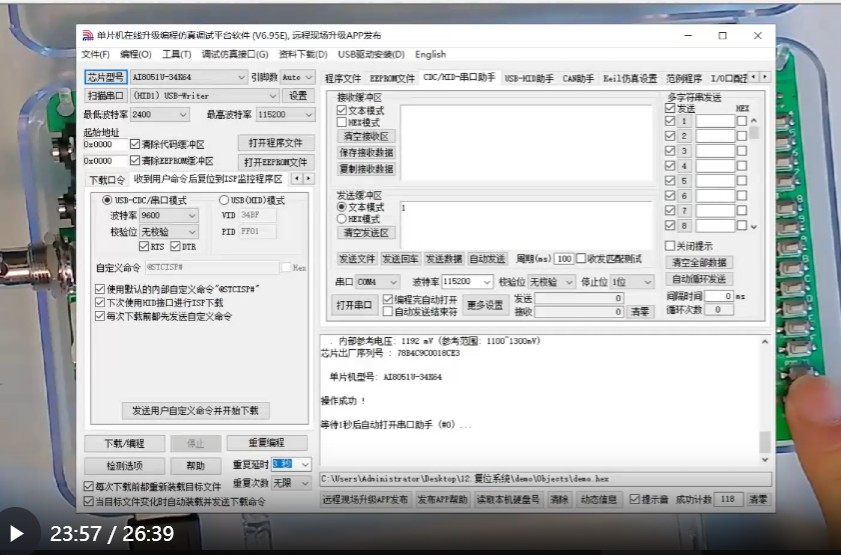
Task: Toggle 编程完自动打开 checkbox
Action: 388,299
